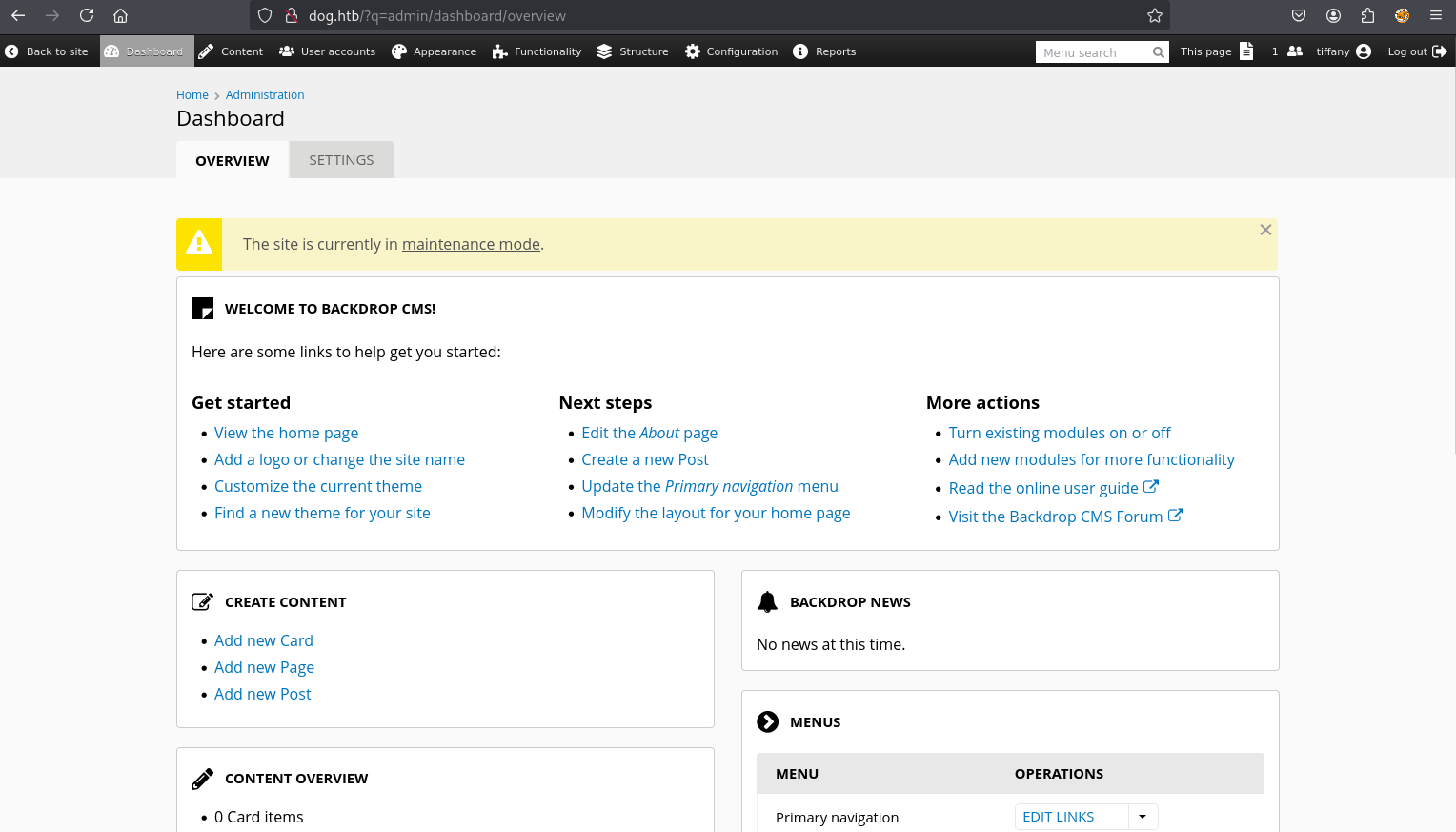Open the Functionality admin menu
Image resolution: width=1456 pixels, height=832 pixels.
point(536,51)
